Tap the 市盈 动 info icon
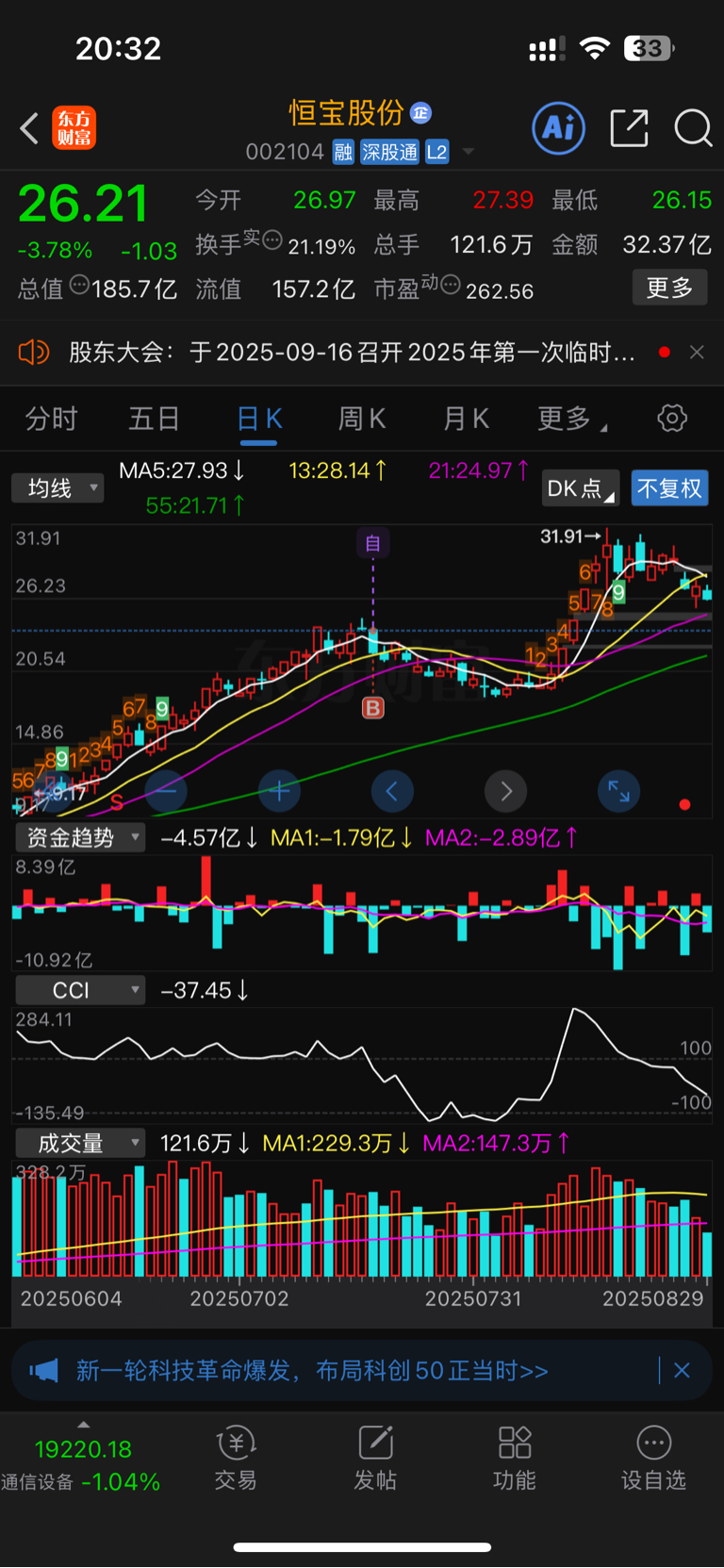Viewport: 724px width, 1568px height. pos(450,283)
